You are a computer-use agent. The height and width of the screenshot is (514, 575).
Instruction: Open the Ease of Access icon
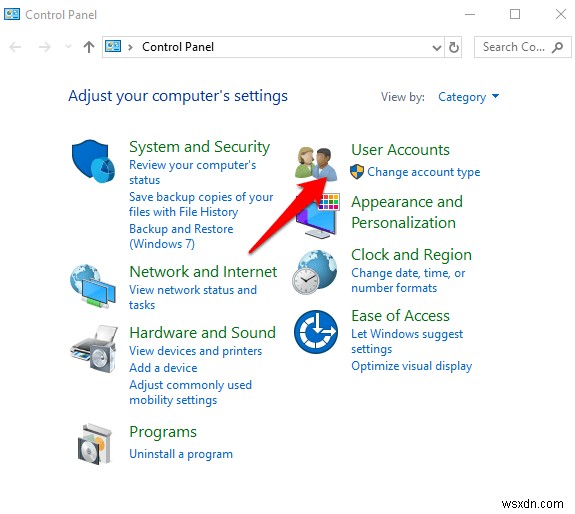pos(316,331)
